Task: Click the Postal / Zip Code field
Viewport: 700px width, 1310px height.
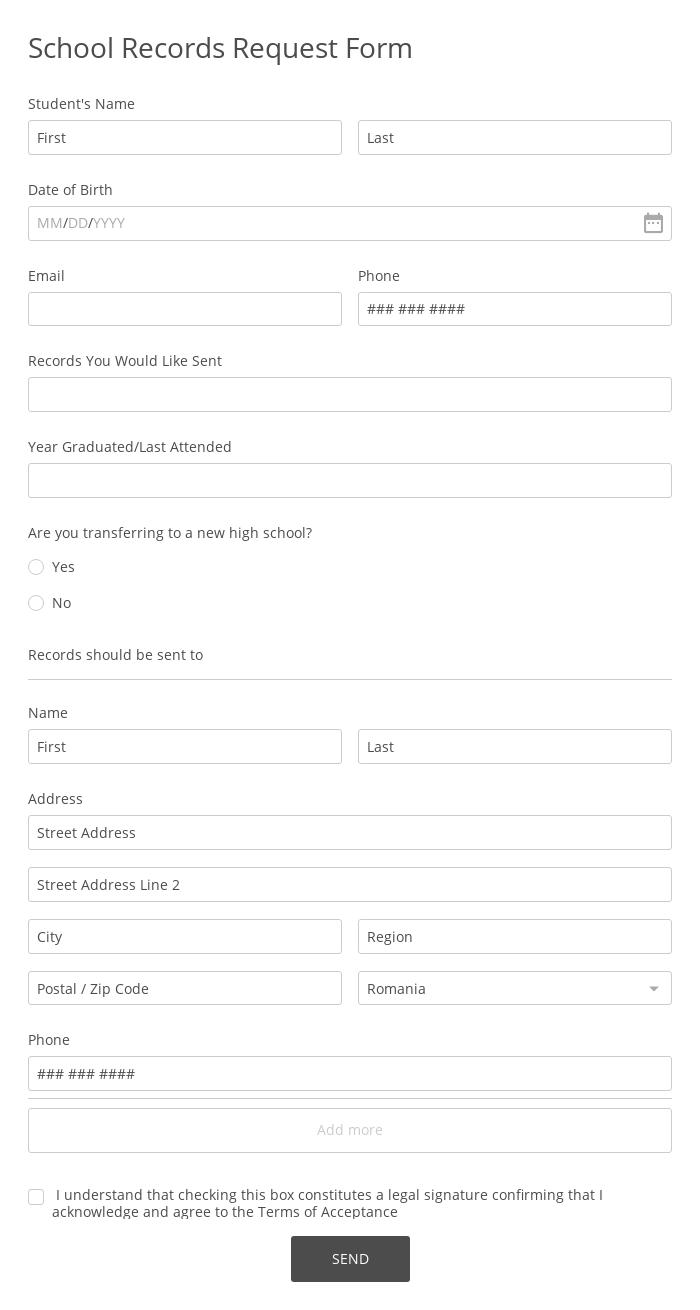Action: point(185,988)
